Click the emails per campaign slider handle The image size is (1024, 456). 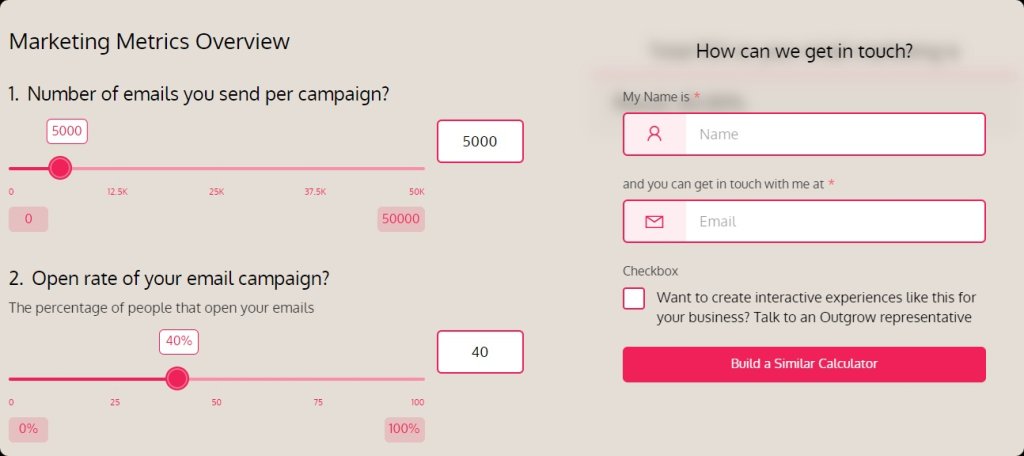click(60, 168)
